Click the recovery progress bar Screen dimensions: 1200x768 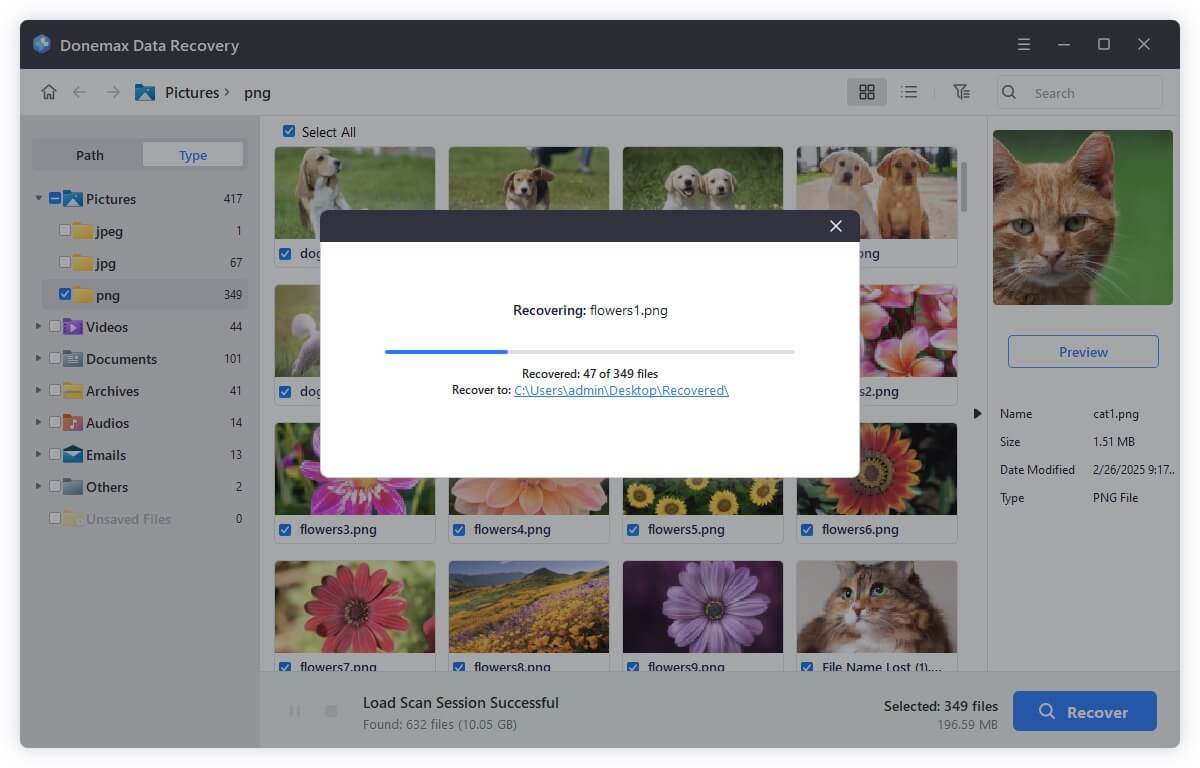click(x=589, y=351)
